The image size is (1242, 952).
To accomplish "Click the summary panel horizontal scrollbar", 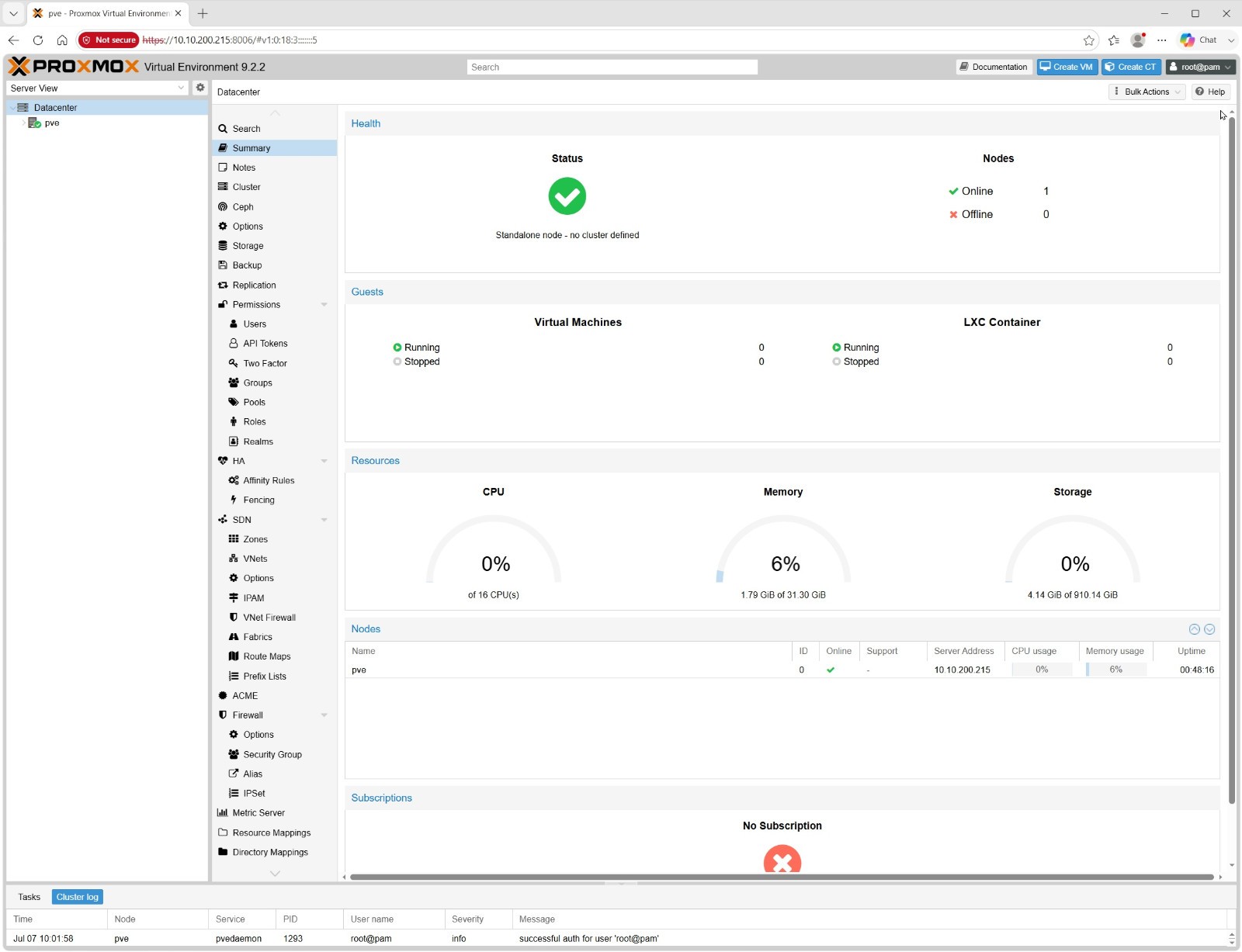I will coord(782,878).
